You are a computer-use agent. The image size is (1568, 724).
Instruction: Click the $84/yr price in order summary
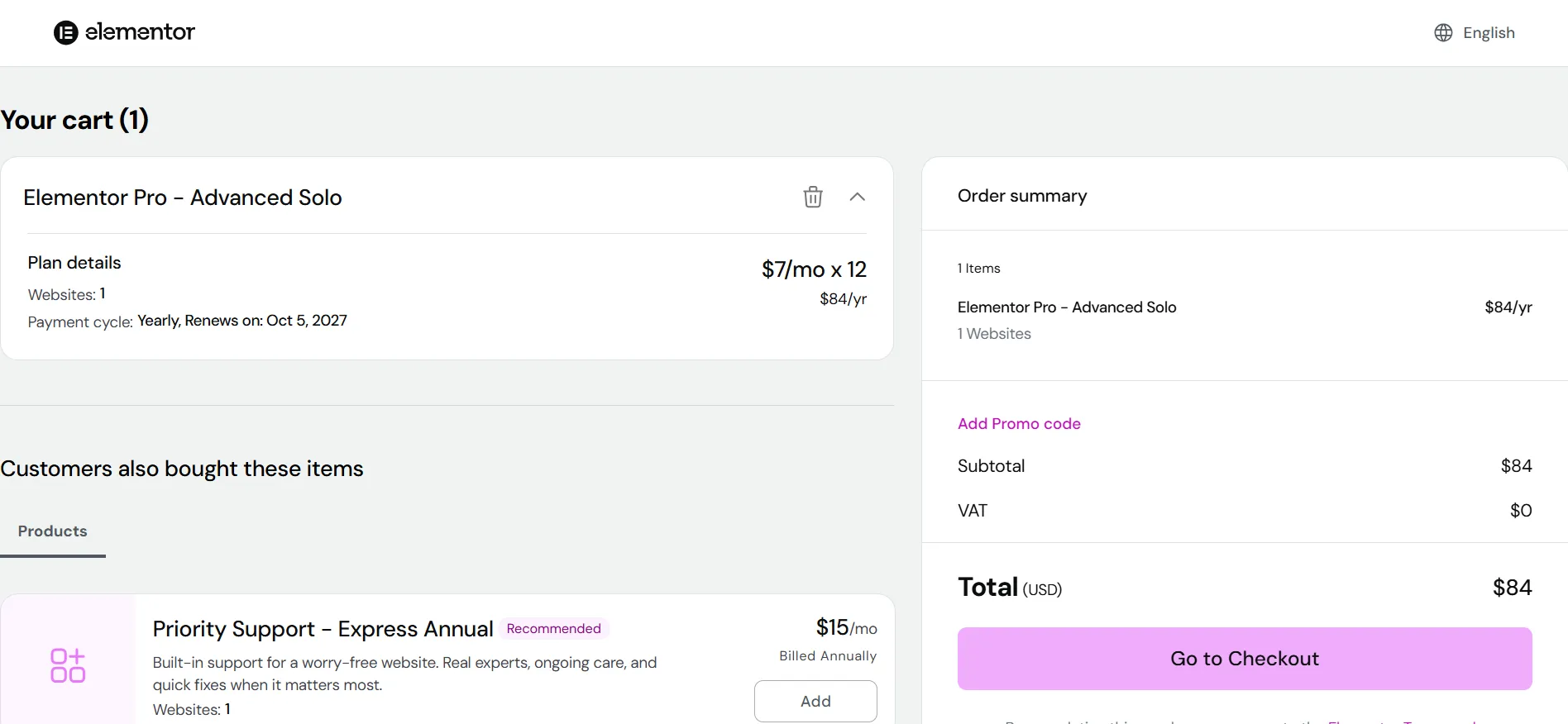tap(1508, 307)
